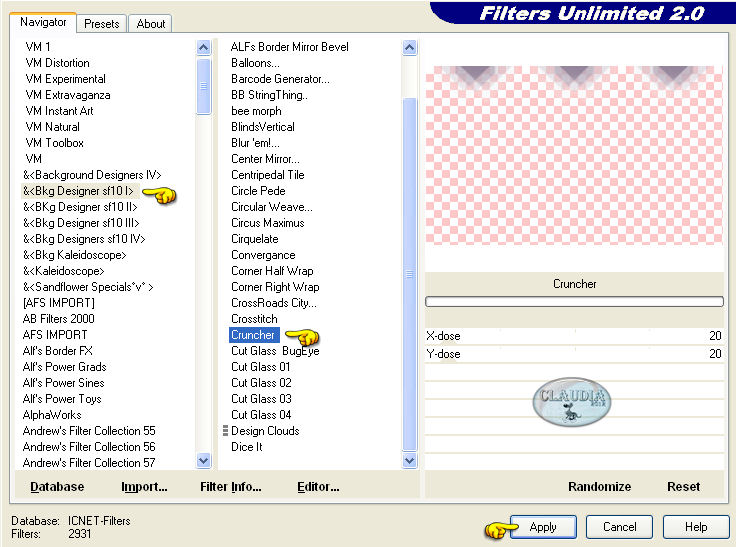Select Alf's Power Sines category
Screen dimensions: 736x547
[x=63, y=383]
